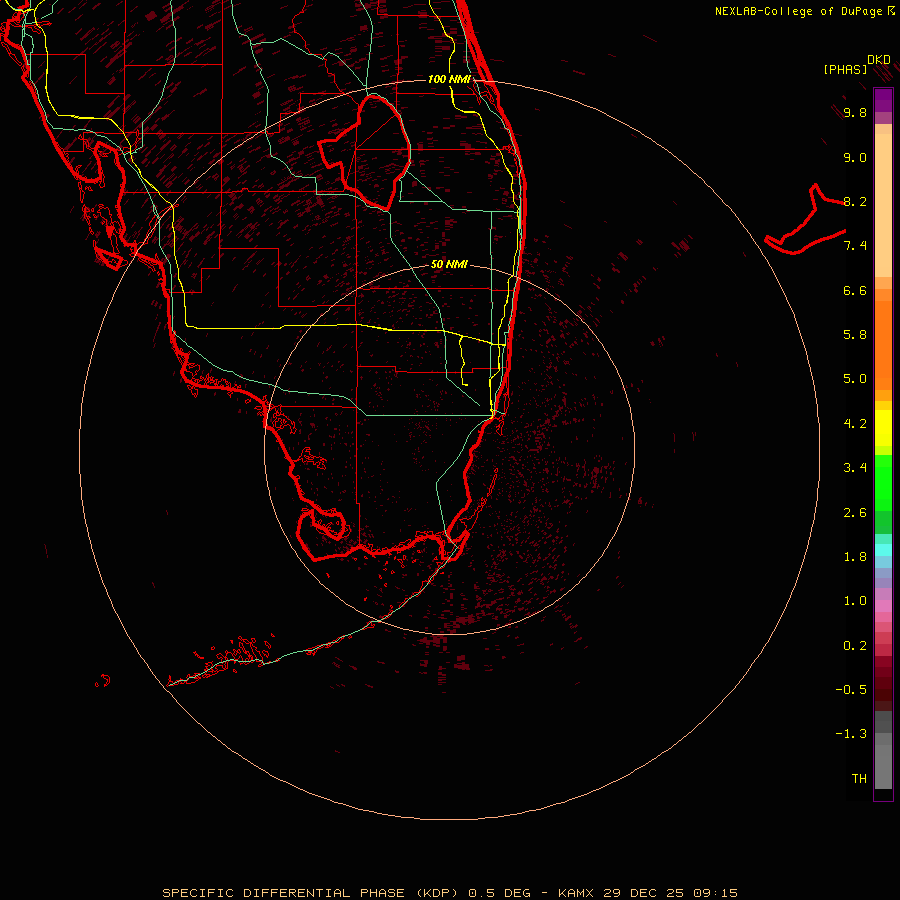Select the gray bottom color bar segment
Screen dimensions: 900x900
click(883, 767)
